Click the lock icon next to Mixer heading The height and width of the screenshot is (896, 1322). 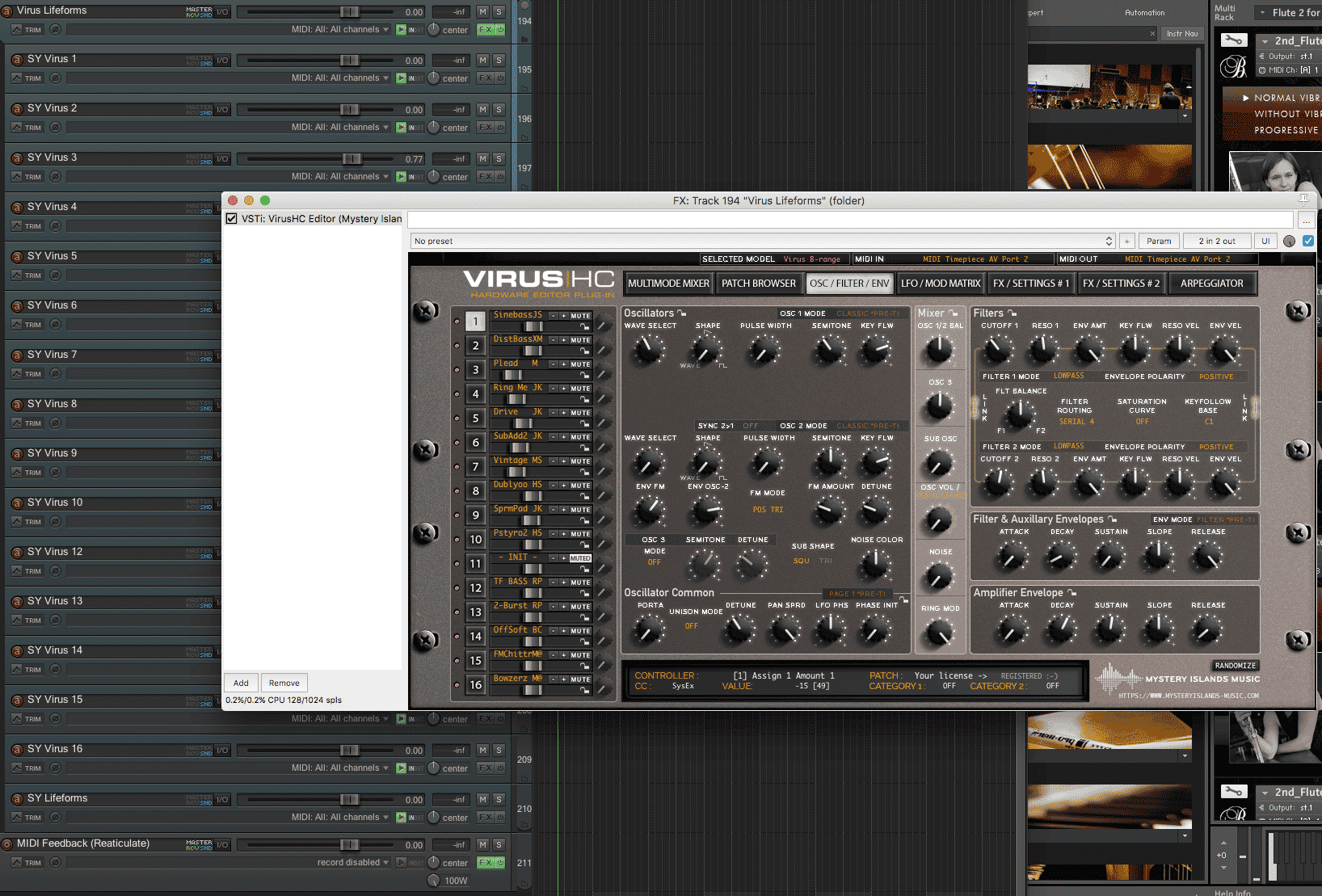[x=954, y=313]
